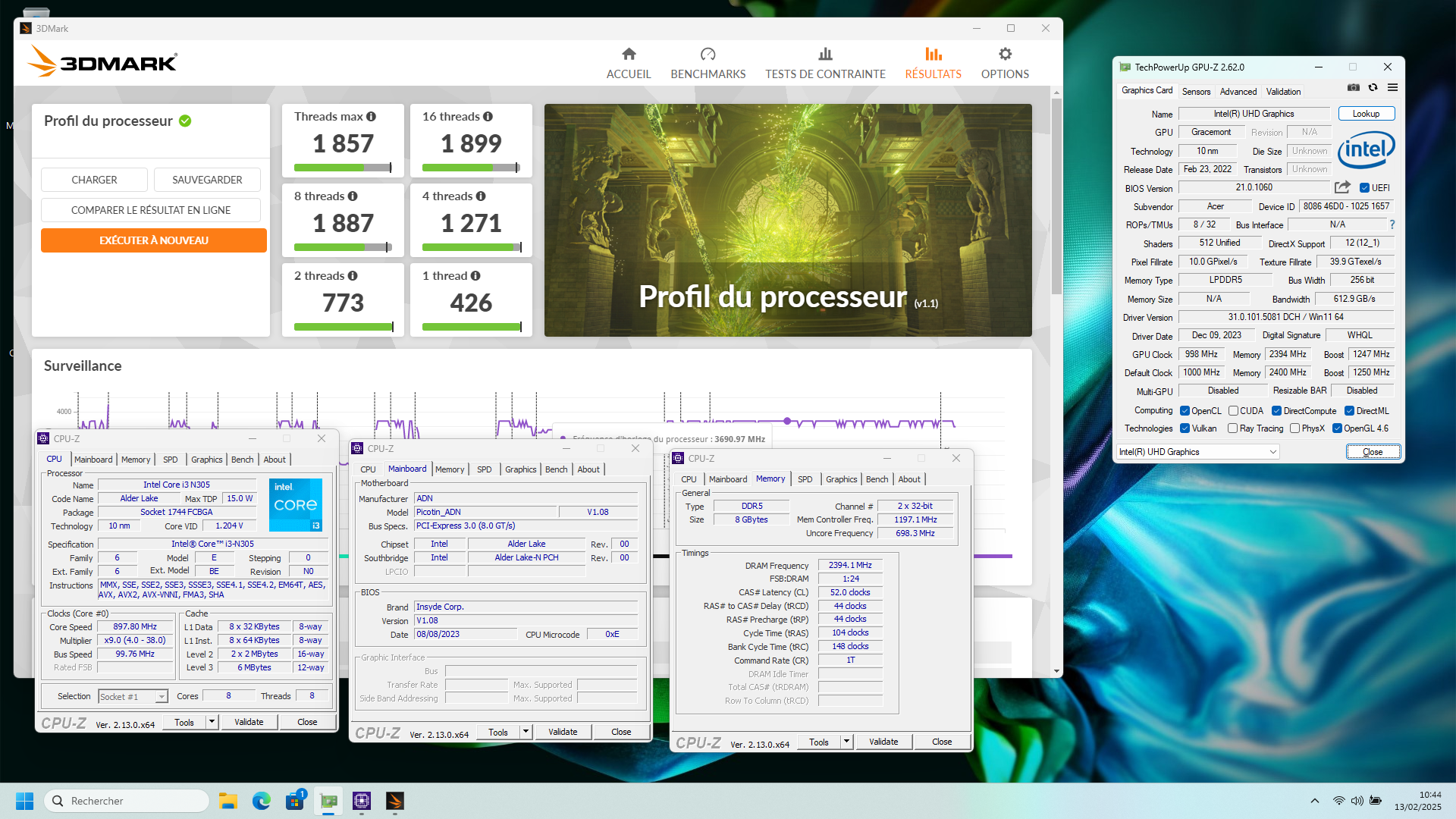Open the GPU-Z hamburger menu
Viewport: 1456px width, 819px height.
coord(1392,88)
